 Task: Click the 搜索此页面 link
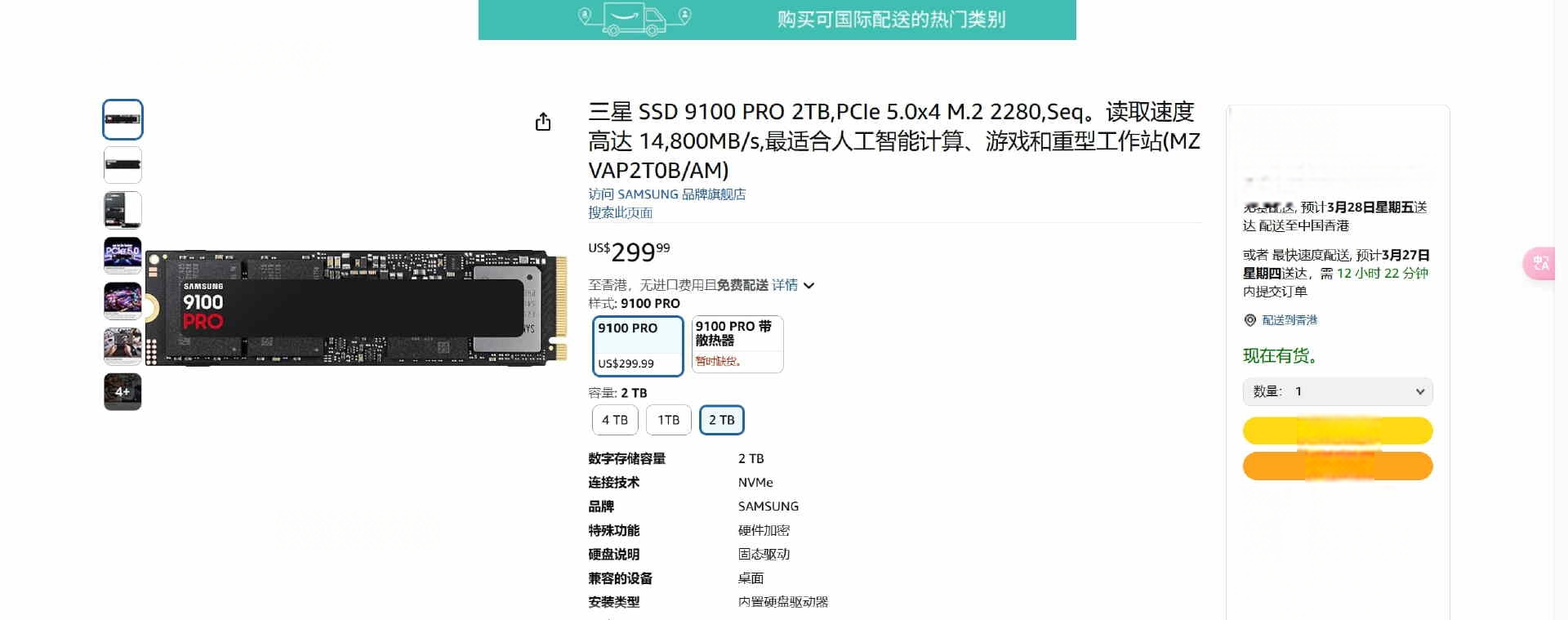[x=621, y=213]
